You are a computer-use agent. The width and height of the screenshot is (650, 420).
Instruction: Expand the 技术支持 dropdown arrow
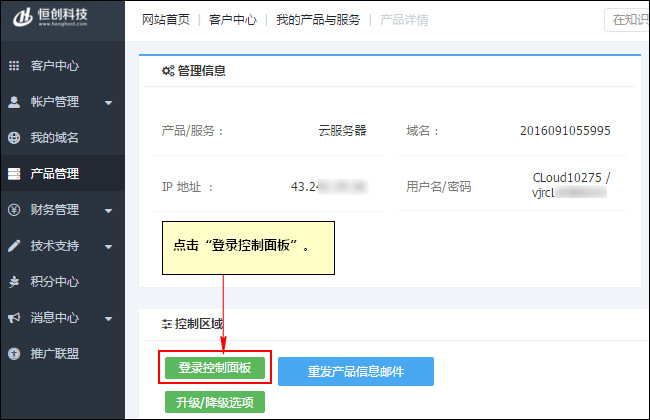coord(108,247)
